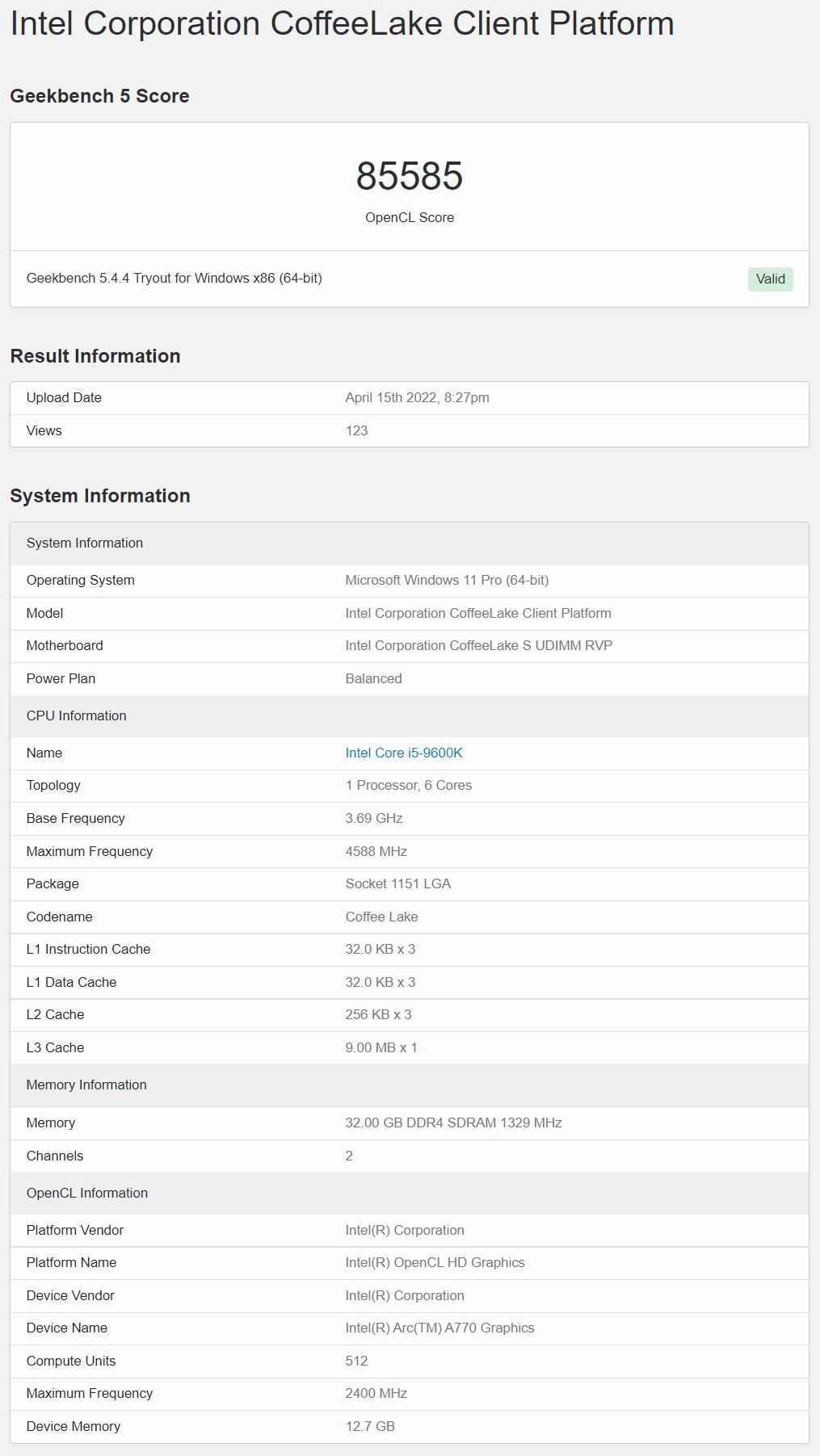Viewport: 820px width, 1456px height.
Task: Click the Platform Name value OpenCL HD Graphics
Action: pyautogui.click(x=435, y=1262)
